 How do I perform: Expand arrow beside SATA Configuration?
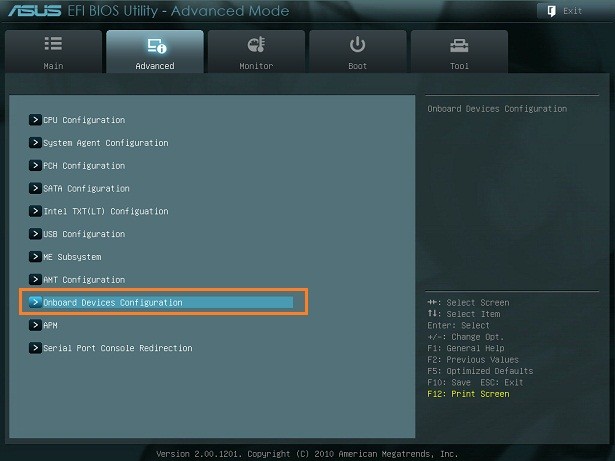click(35, 188)
